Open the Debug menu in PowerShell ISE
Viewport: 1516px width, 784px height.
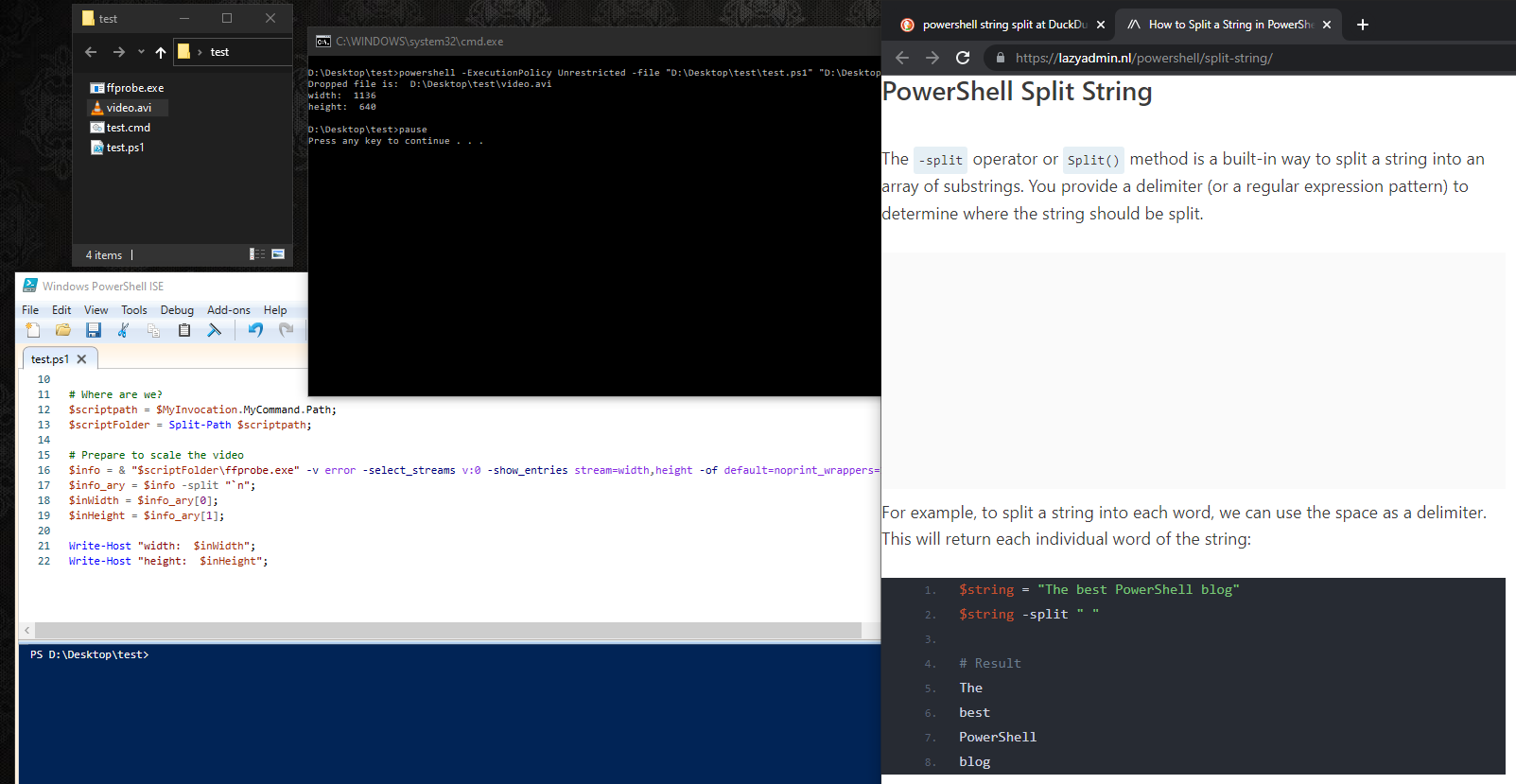177,310
